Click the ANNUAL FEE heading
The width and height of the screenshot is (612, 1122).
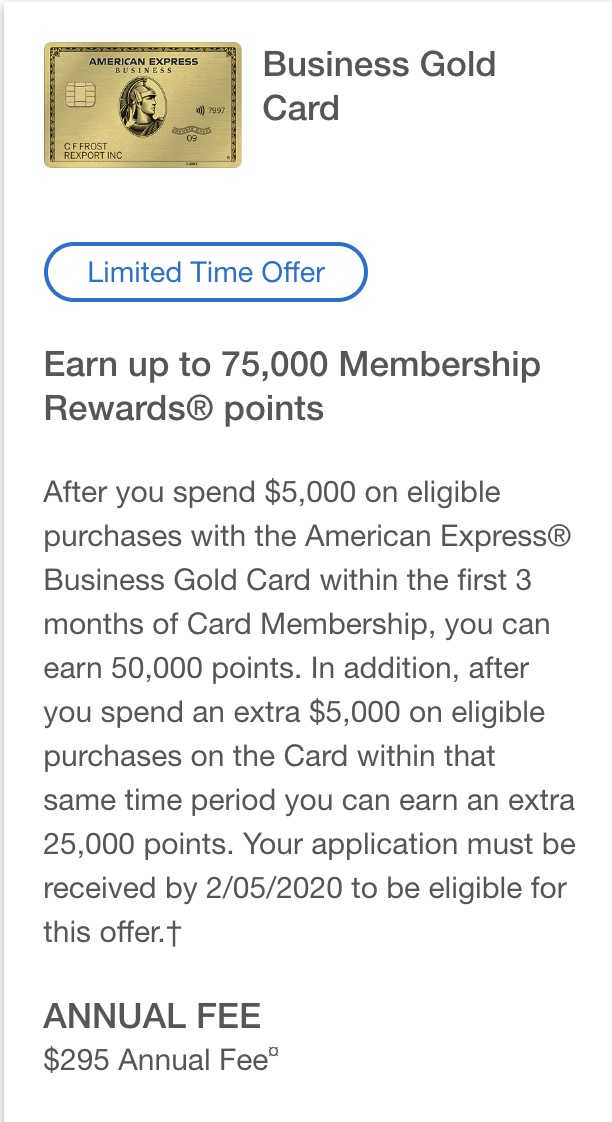click(152, 1017)
